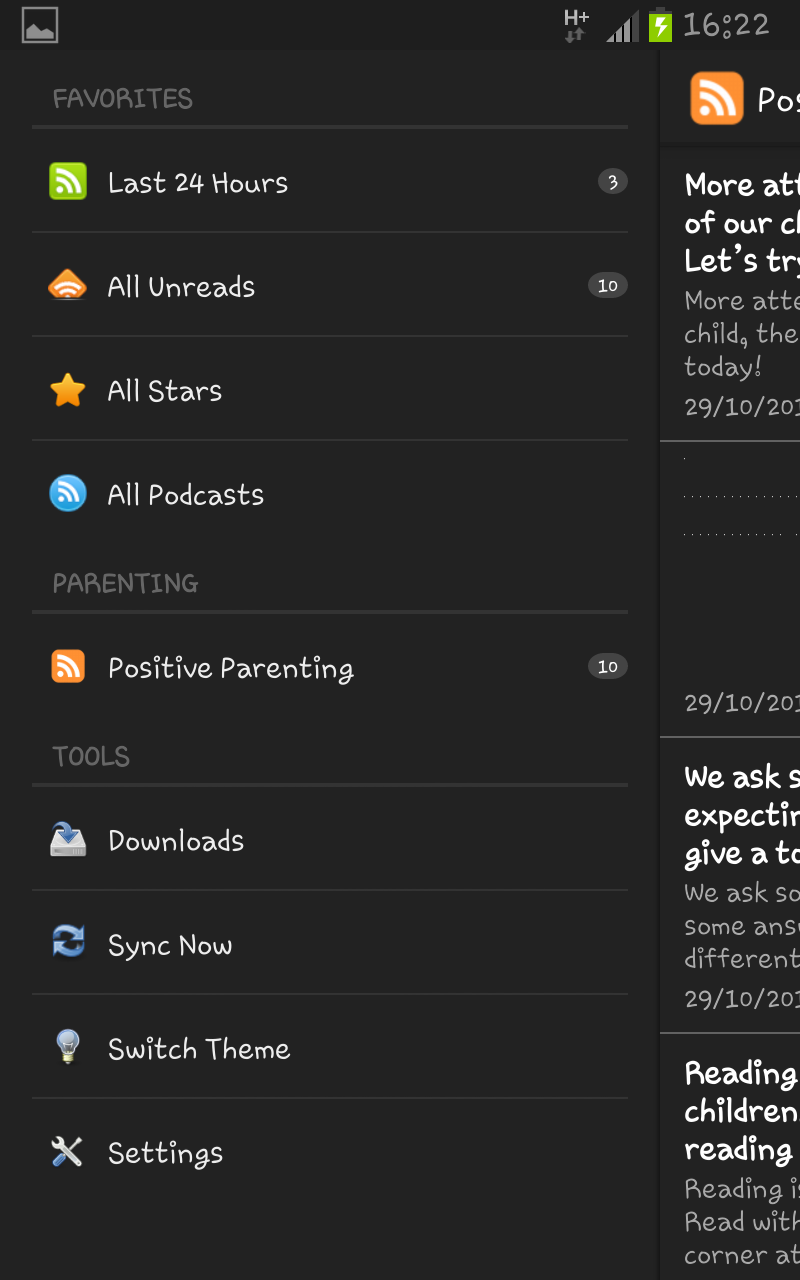Tap the green Last 24 Hours feed icon

(68, 182)
